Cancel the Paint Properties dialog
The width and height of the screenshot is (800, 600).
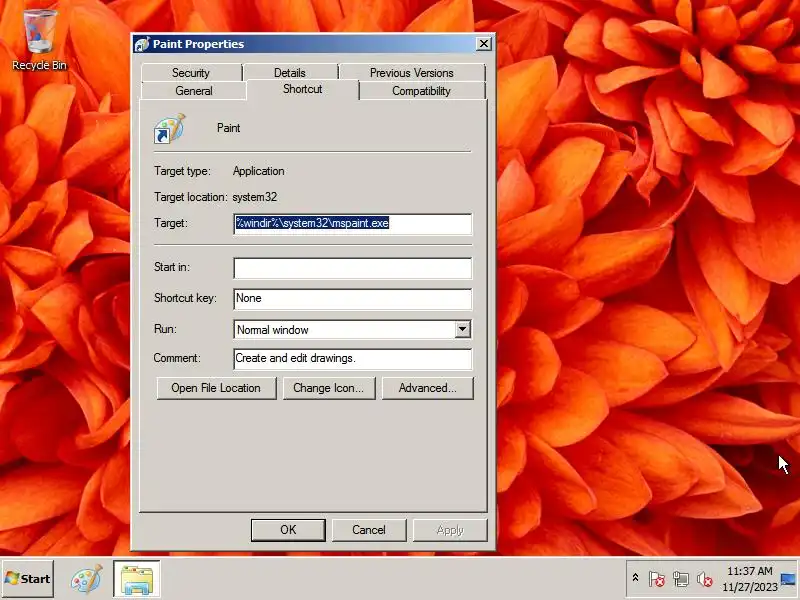pos(369,530)
